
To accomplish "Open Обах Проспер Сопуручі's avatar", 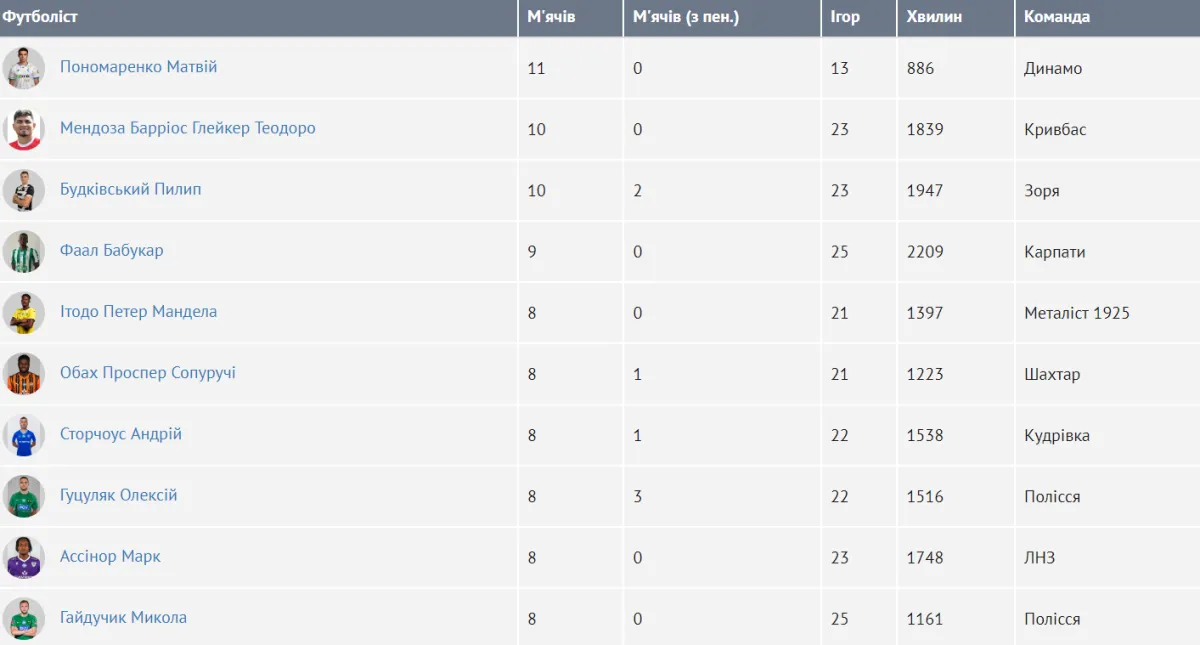I will pos(23,374).
